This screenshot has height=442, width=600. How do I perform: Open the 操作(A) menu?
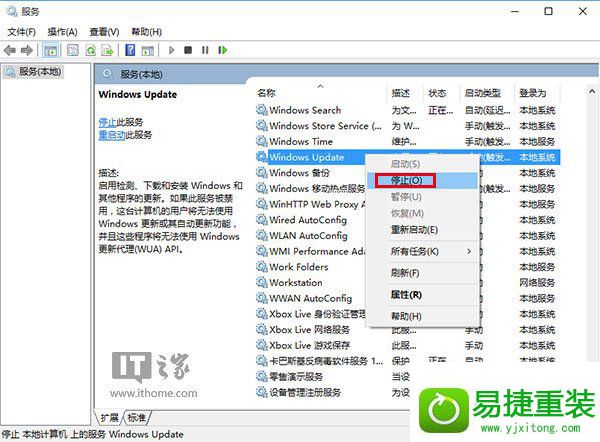62,32
